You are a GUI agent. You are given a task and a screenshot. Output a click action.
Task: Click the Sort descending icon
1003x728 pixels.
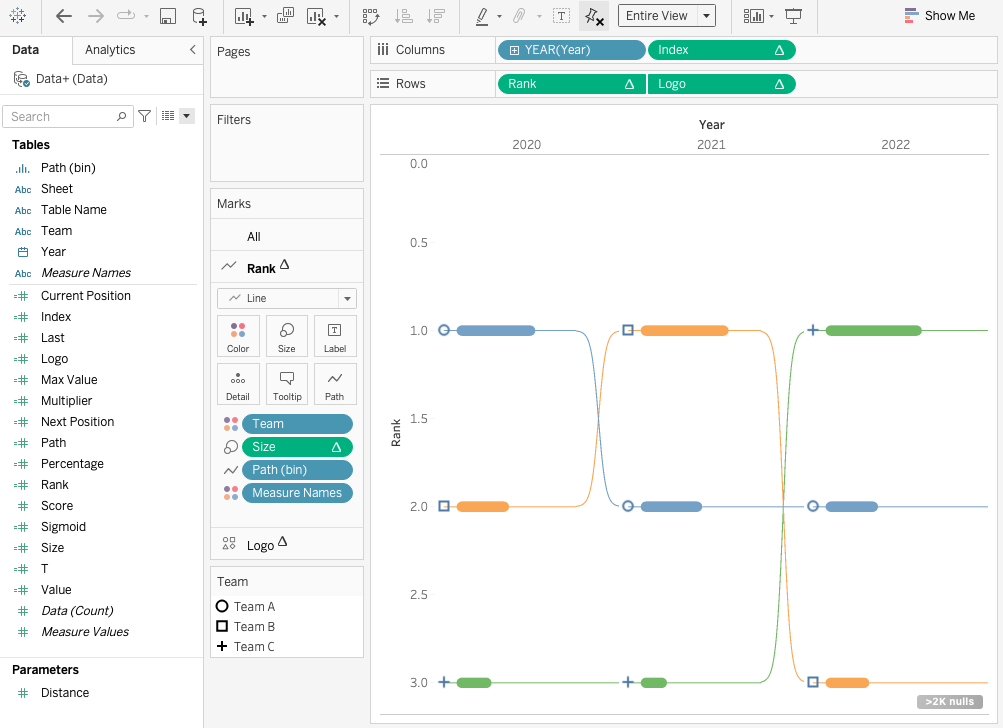[x=436, y=16]
